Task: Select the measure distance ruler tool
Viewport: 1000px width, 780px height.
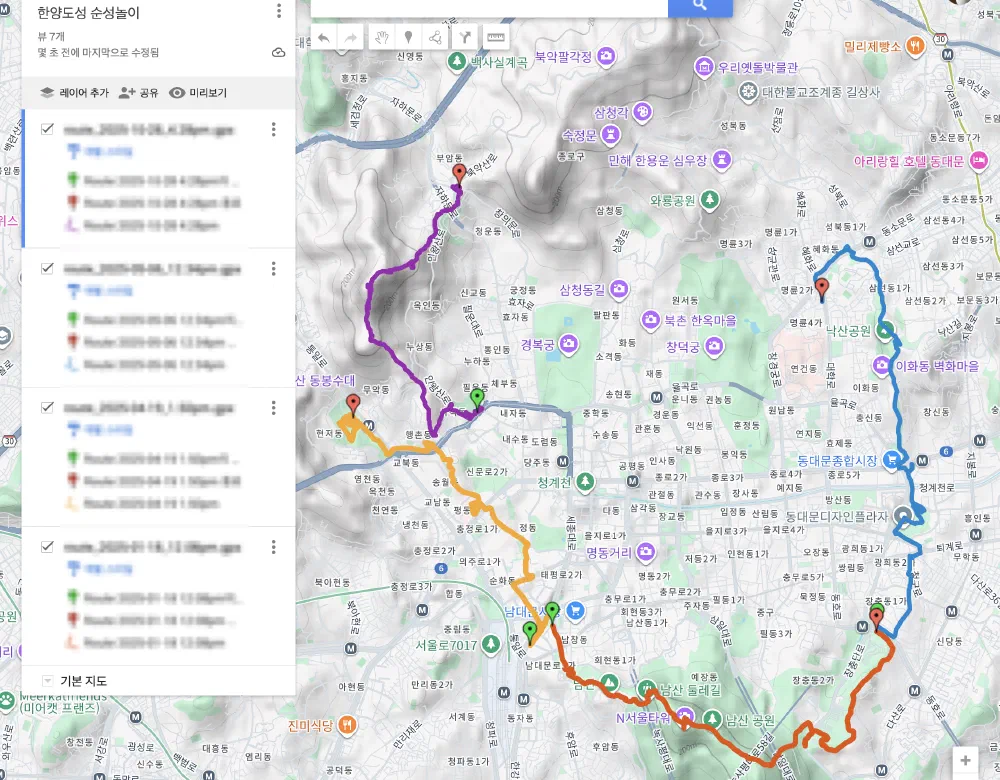Action: click(x=495, y=37)
